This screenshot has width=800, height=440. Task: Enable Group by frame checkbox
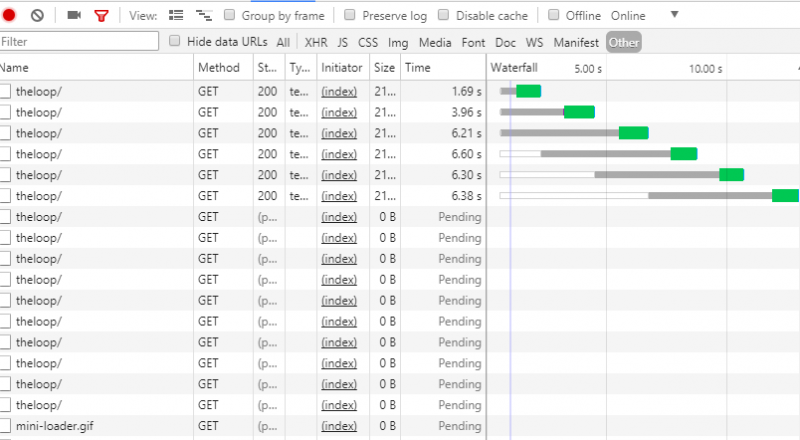[x=230, y=15]
